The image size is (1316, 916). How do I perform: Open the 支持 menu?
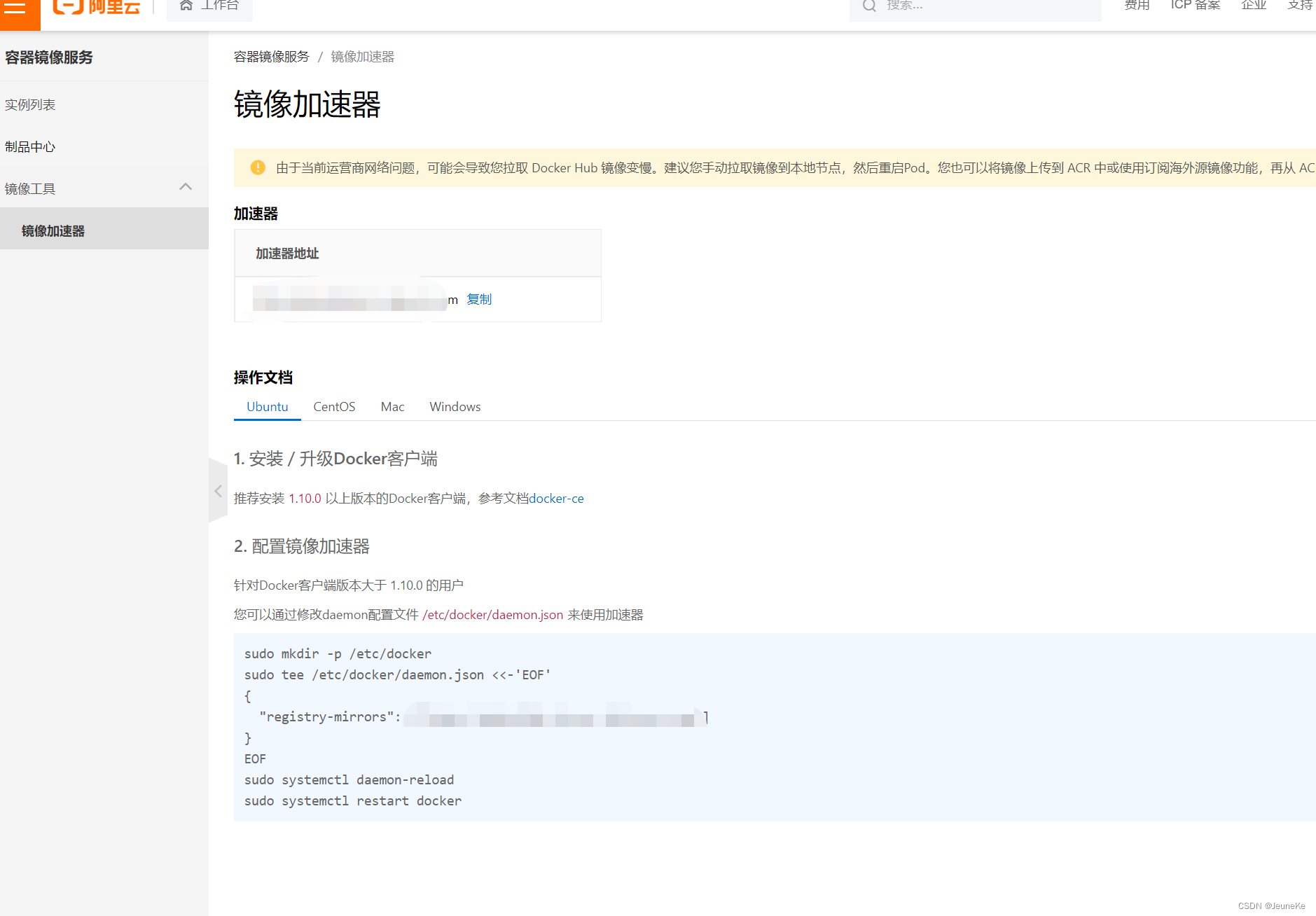tap(1300, 6)
